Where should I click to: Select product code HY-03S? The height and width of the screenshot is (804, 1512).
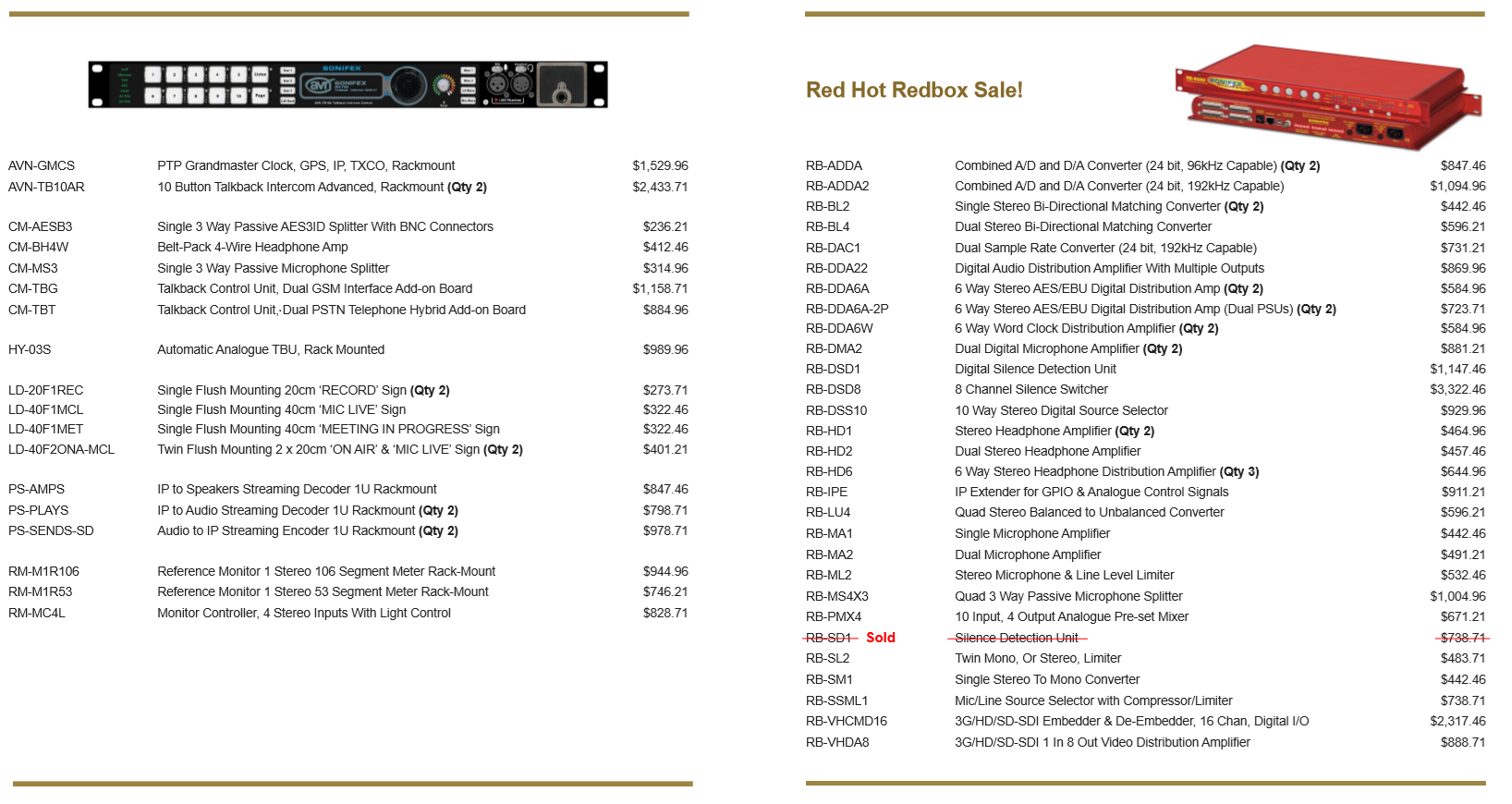[x=30, y=349]
